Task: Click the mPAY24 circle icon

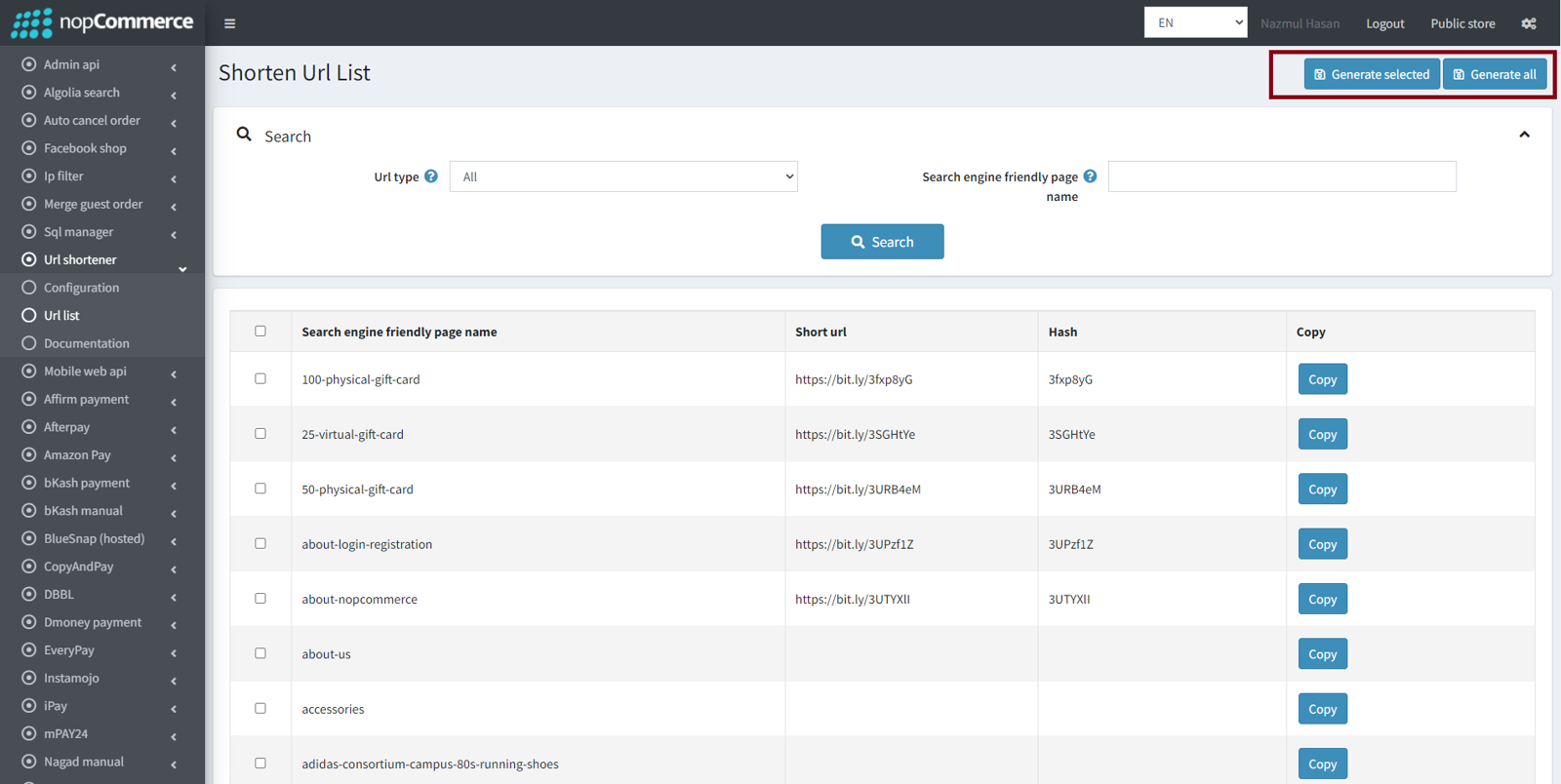Action: [x=29, y=734]
